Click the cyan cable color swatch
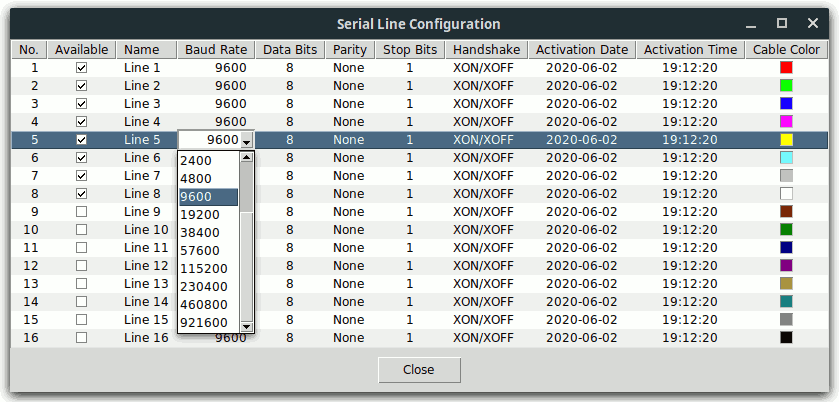This screenshot has height=402, width=839. (786, 158)
